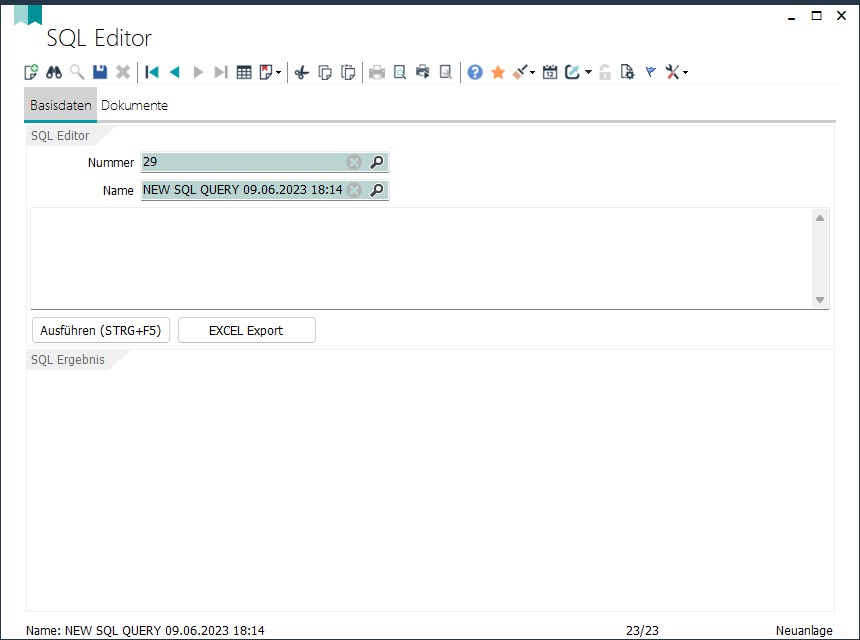
Task: Click inside the SQL query text area
Action: (x=421, y=258)
